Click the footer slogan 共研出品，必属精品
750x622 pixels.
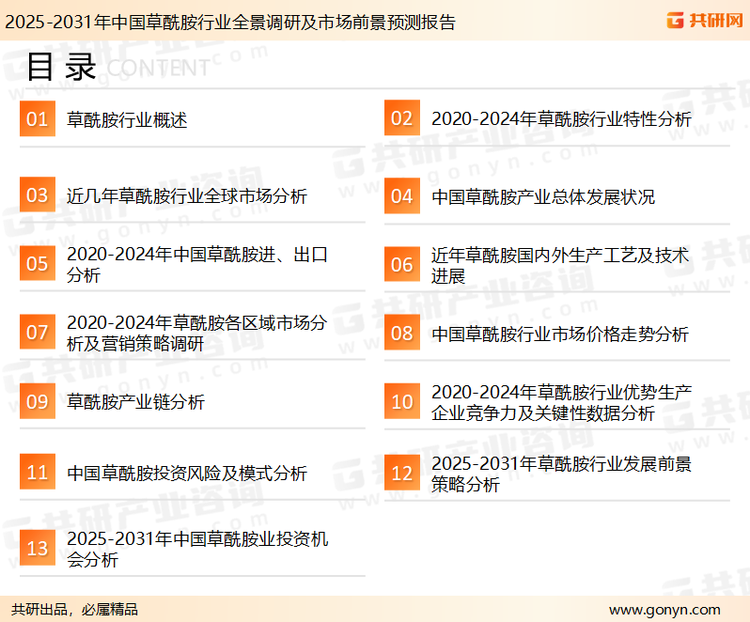point(74,610)
